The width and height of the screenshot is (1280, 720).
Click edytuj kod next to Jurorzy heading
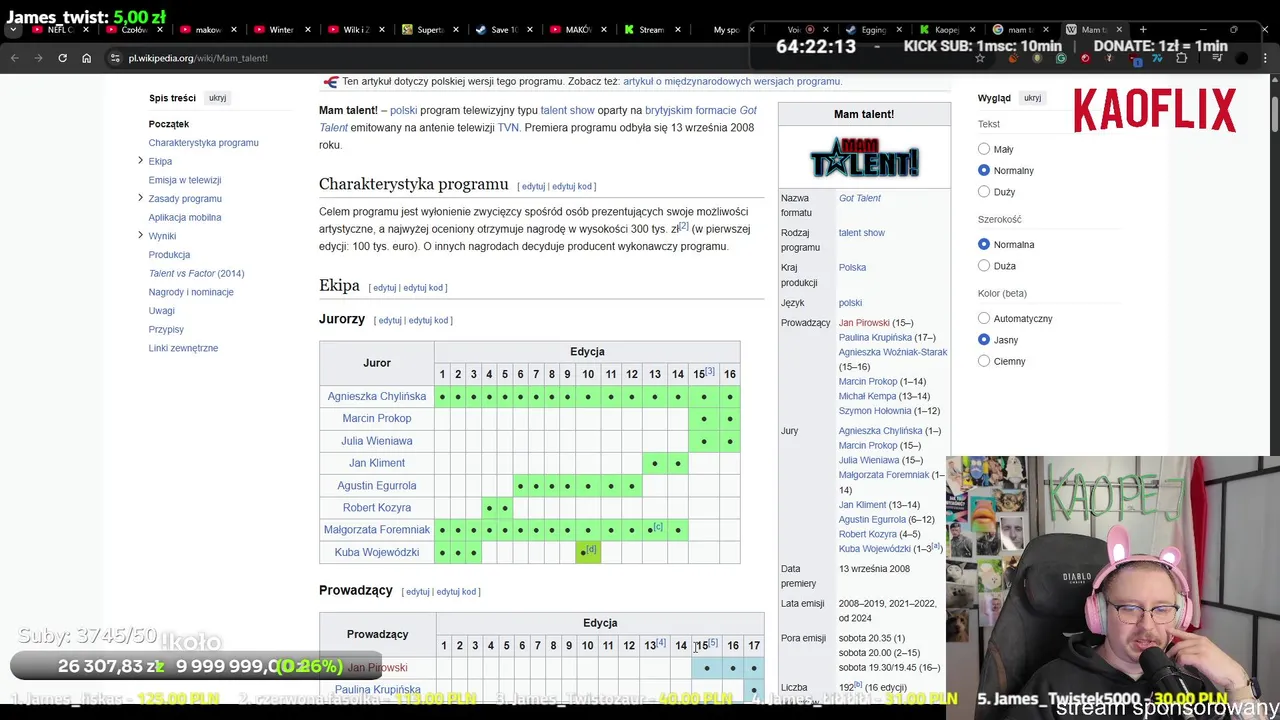point(428,320)
